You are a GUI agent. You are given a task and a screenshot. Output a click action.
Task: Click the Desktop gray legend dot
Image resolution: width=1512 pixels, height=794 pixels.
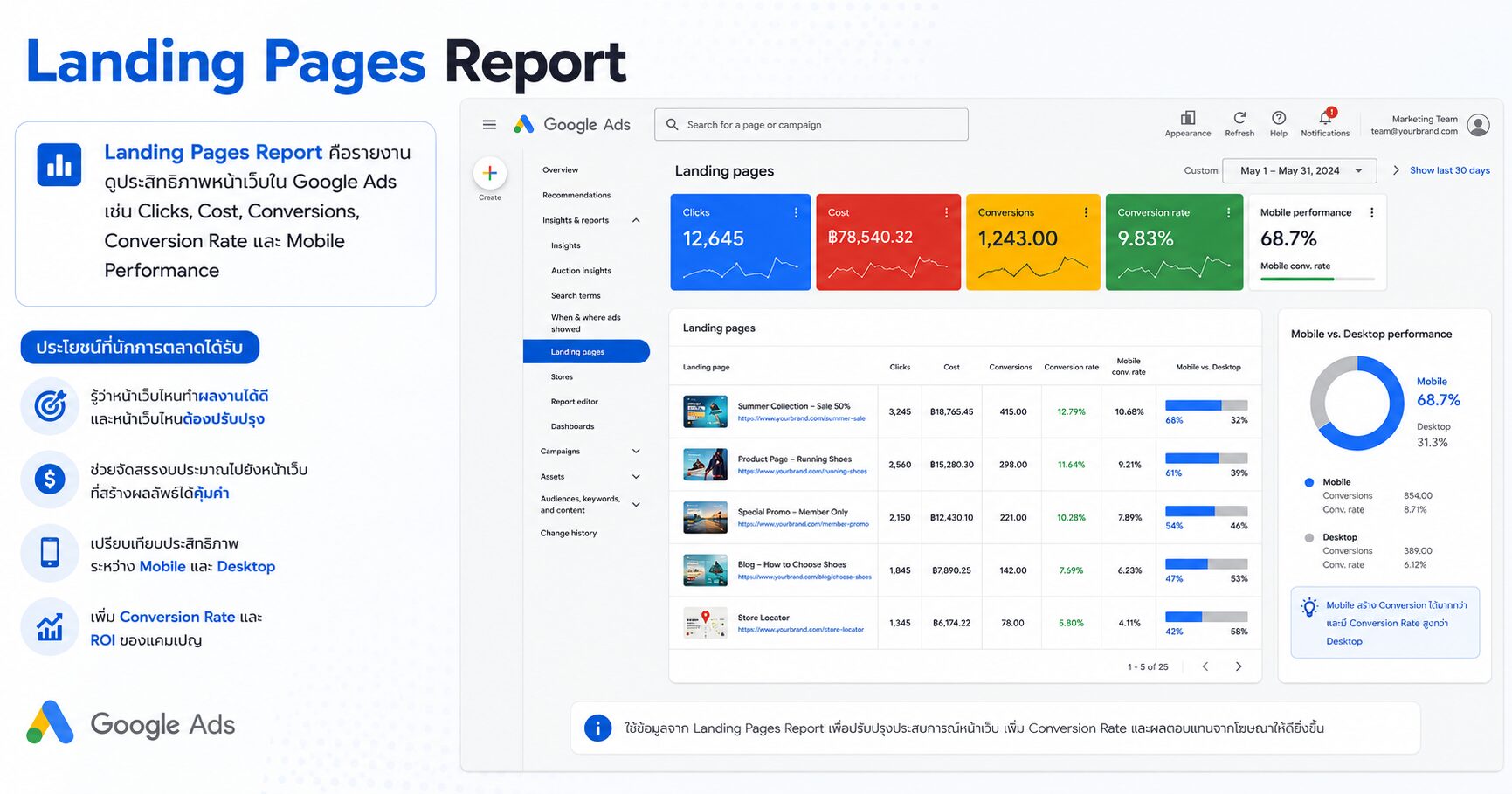(1308, 537)
